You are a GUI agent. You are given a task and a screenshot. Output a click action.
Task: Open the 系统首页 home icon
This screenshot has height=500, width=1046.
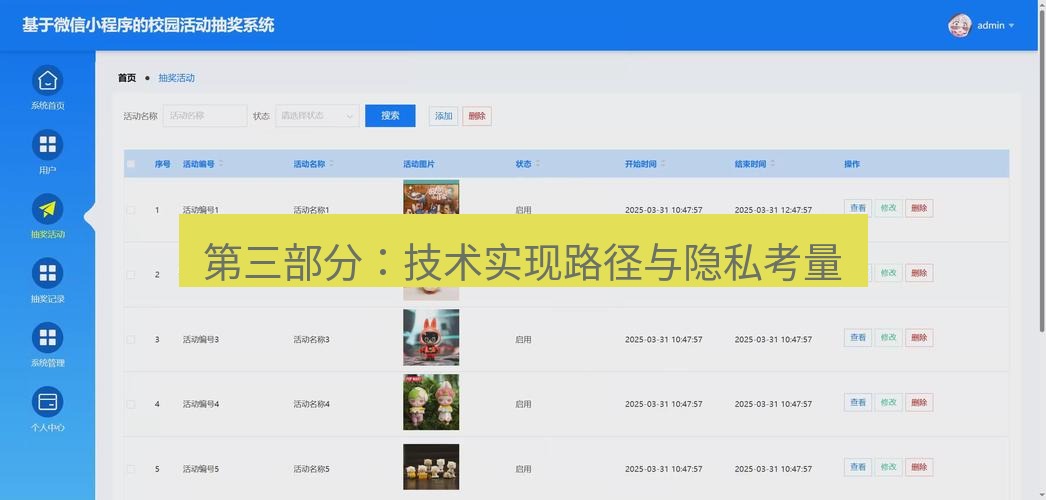tap(47, 81)
